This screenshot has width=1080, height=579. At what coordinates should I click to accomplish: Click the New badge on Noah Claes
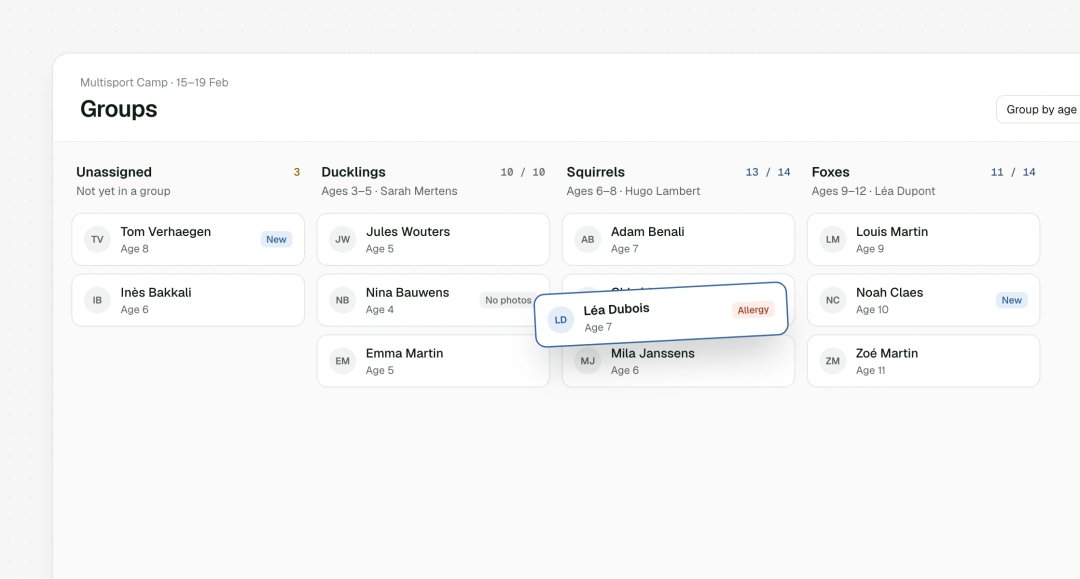click(x=1011, y=300)
